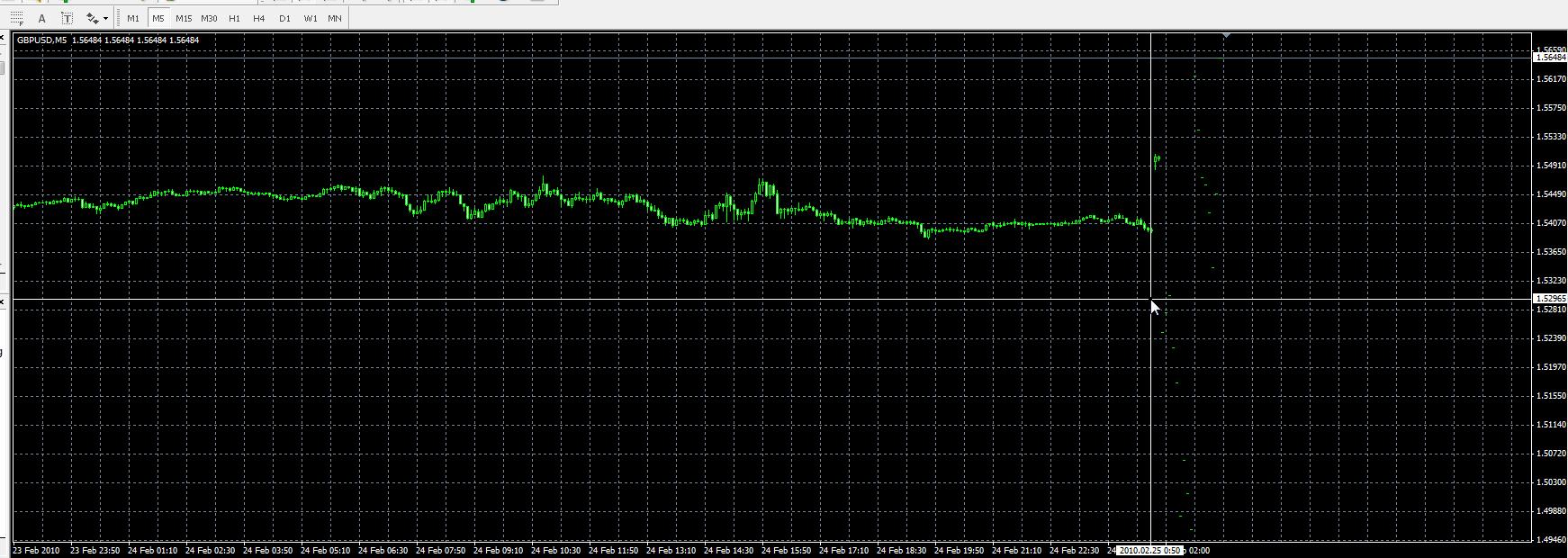
Task: Click price scale value 1.51550
Action: [x=1551, y=396]
